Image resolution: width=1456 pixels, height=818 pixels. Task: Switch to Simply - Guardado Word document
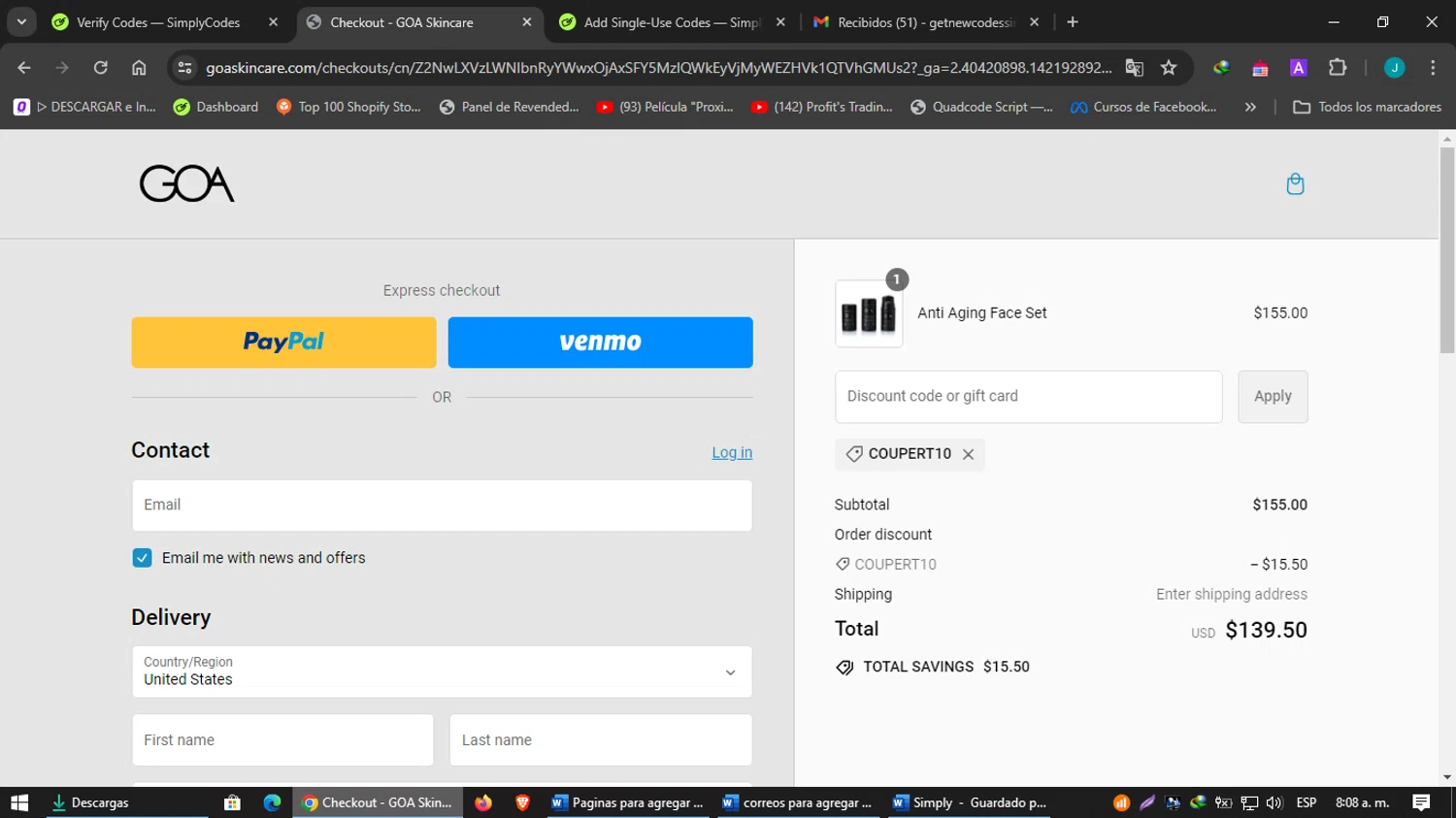pyautogui.click(x=969, y=802)
